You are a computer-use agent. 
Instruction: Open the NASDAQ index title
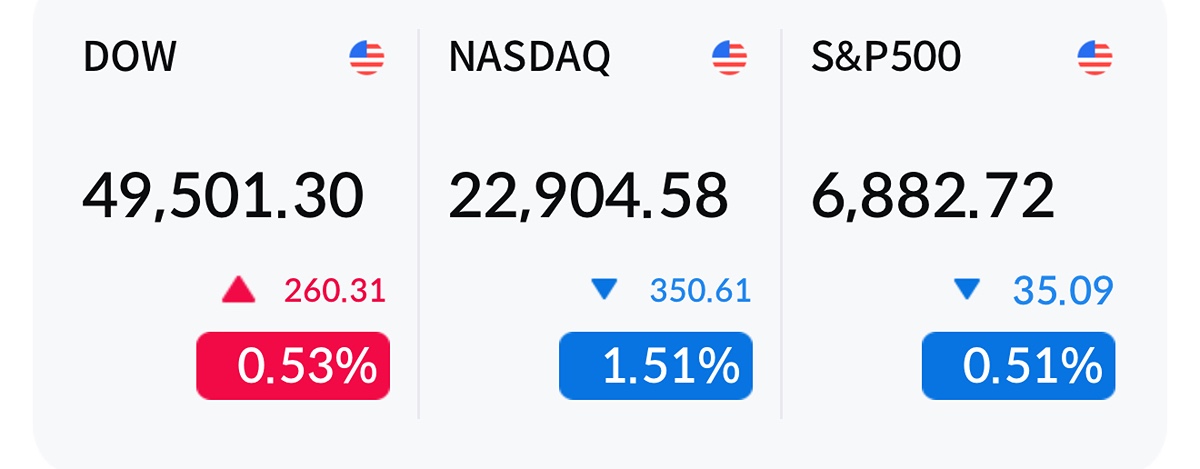(x=529, y=58)
